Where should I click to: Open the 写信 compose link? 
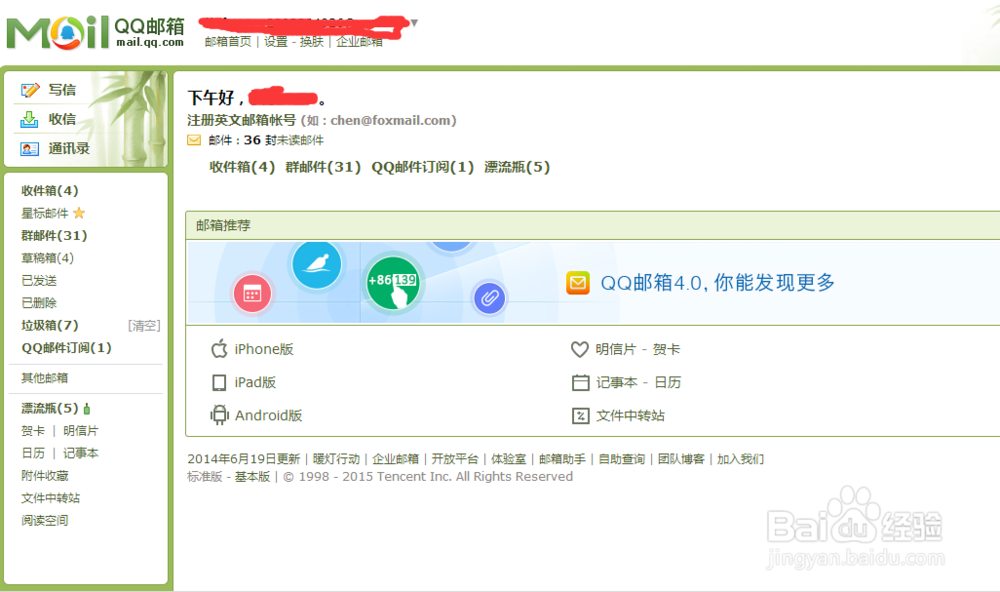coord(62,90)
